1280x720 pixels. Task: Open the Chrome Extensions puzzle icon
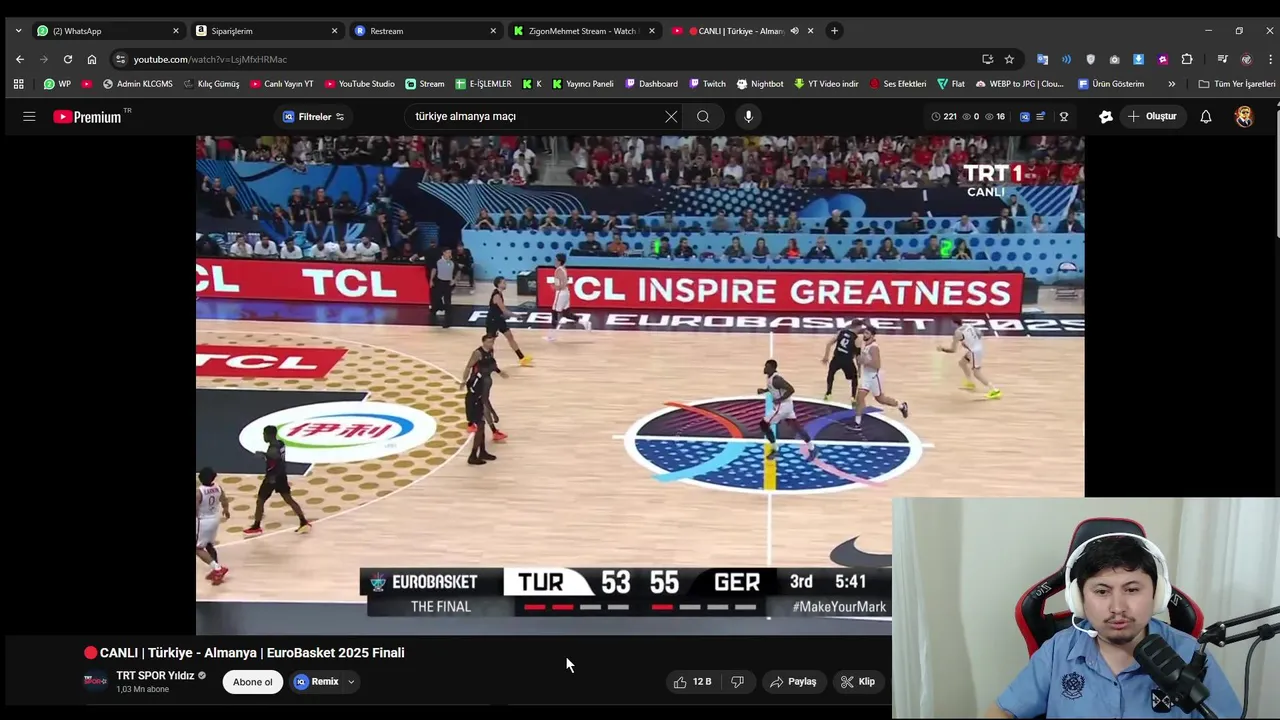(x=1187, y=59)
